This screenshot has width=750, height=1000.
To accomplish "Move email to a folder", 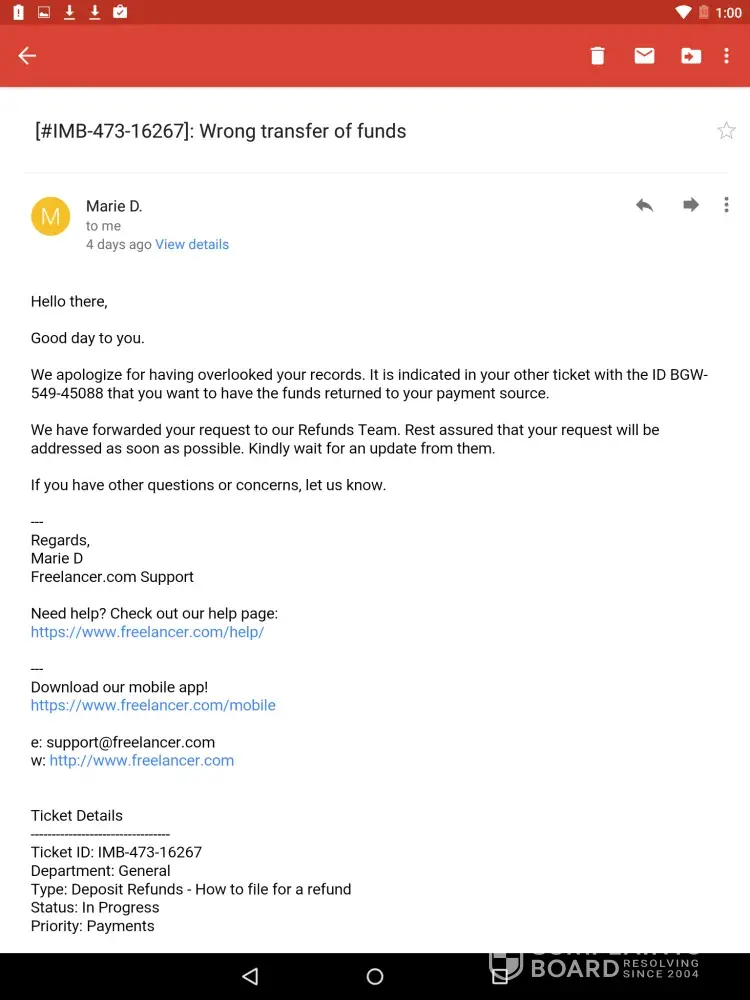I will (691, 56).
